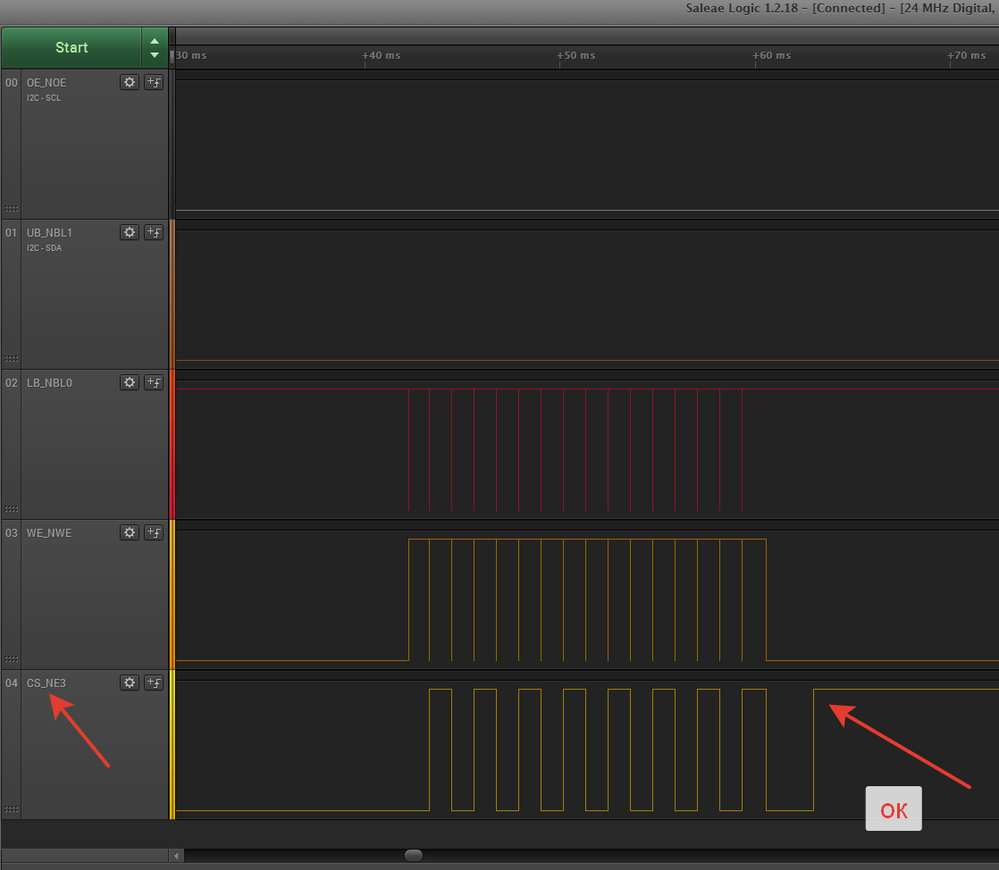This screenshot has width=999, height=870.
Task: Click the +40 ms time ruler mark
Action: [x=382, y=55]
